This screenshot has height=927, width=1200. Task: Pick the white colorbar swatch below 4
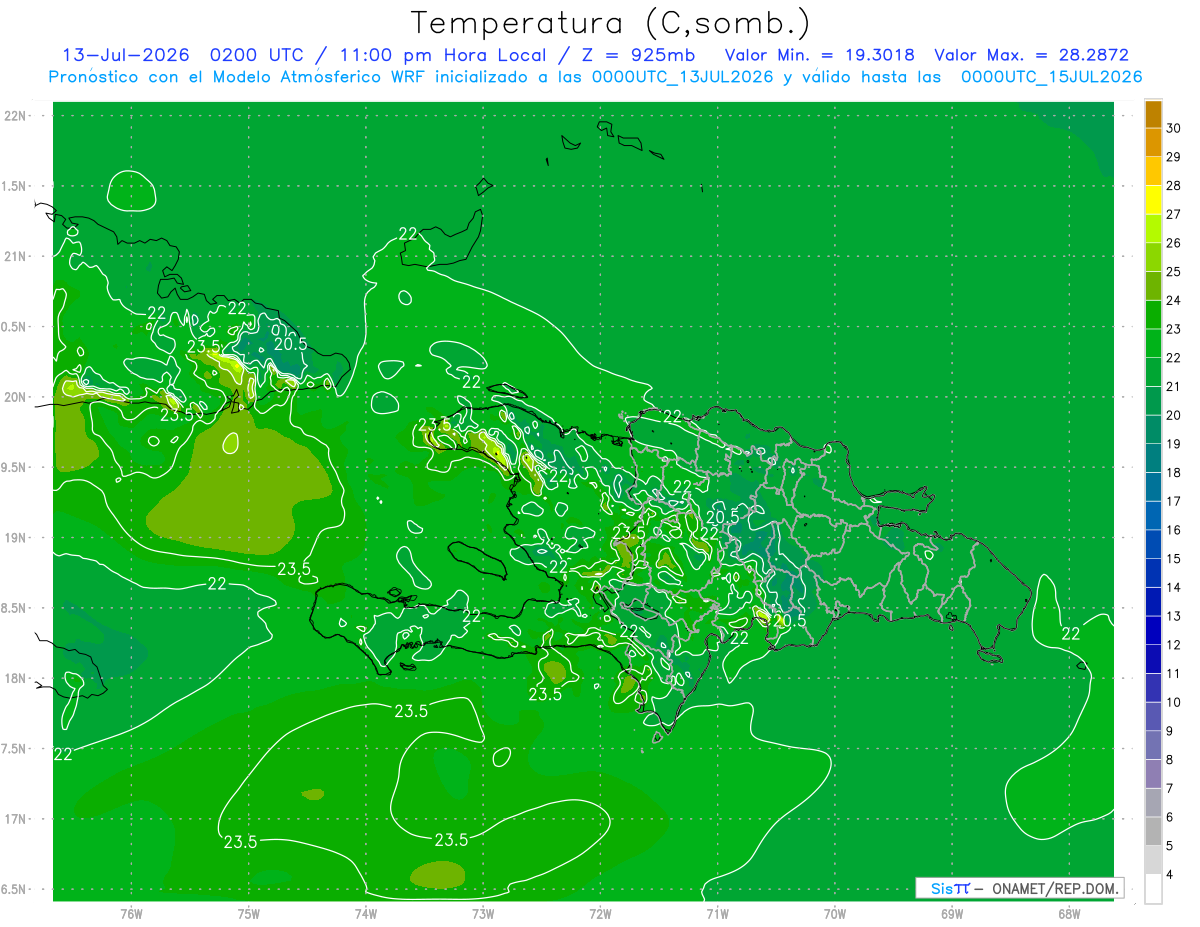1153,888
